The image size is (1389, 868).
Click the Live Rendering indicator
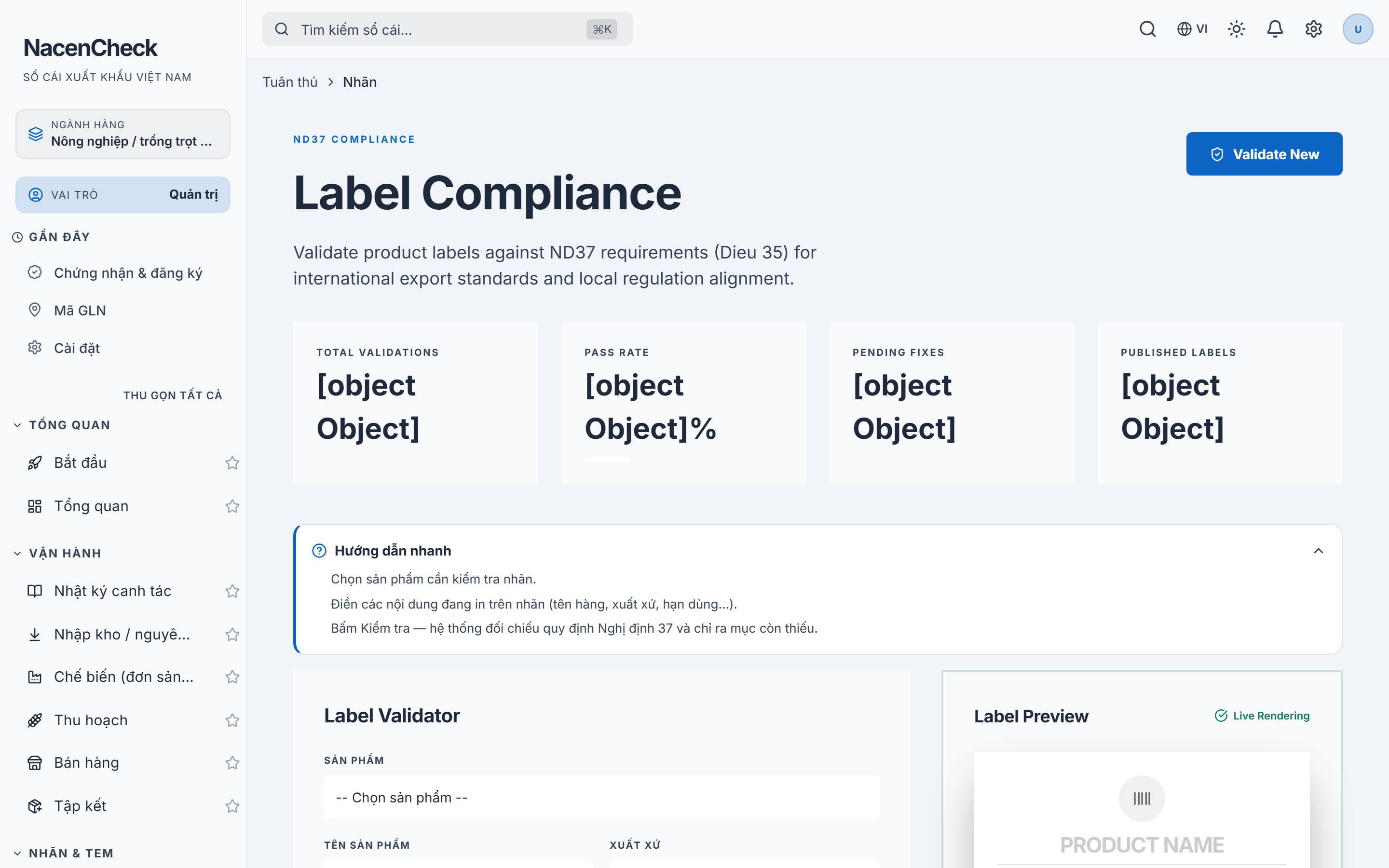point(1262,716)
